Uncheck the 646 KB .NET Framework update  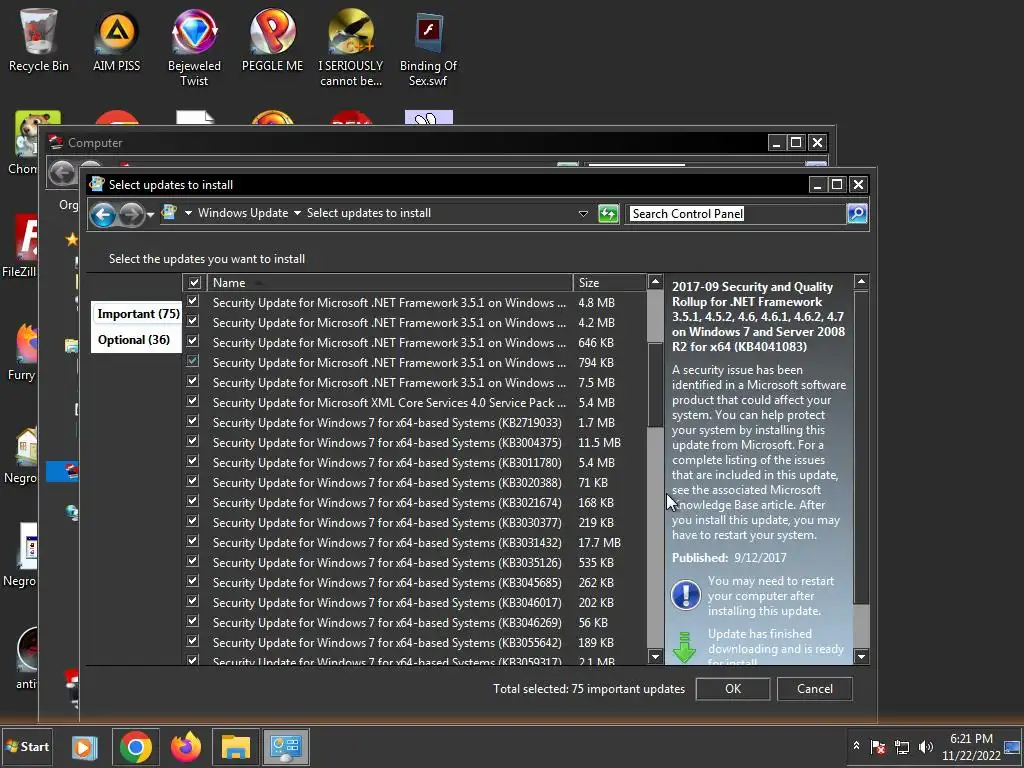coord(193,341)
